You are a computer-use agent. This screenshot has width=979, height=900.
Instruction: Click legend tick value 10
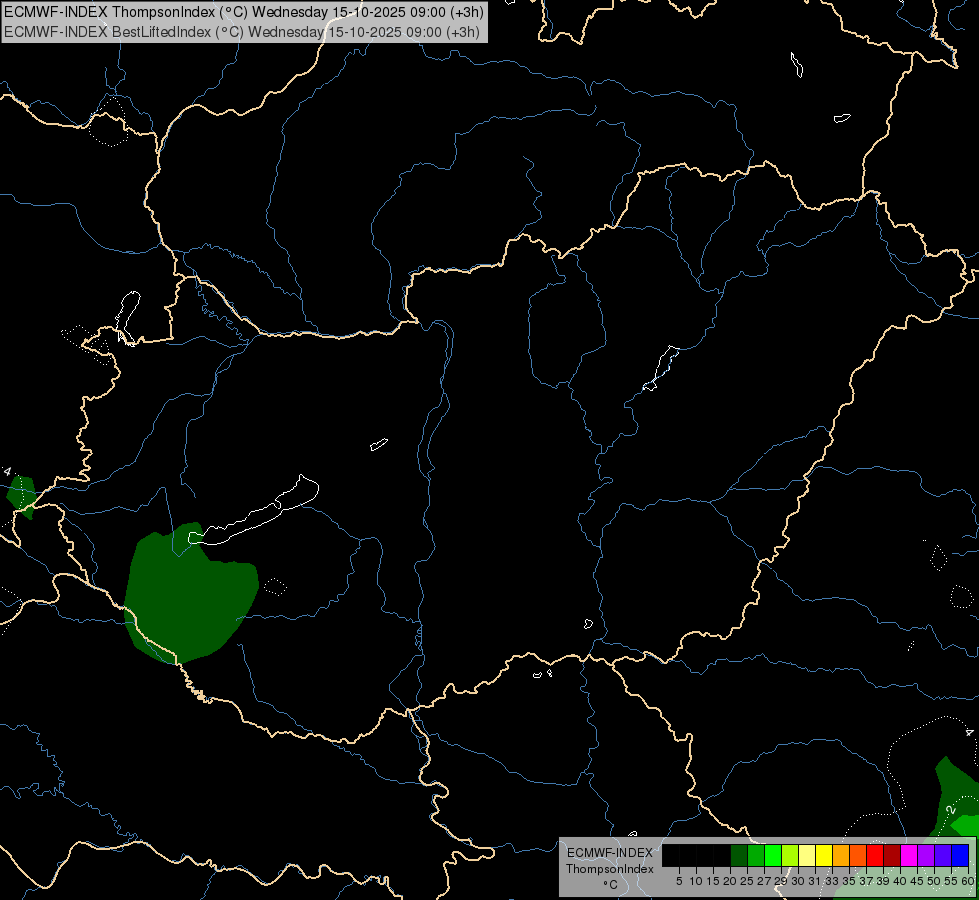696,881
